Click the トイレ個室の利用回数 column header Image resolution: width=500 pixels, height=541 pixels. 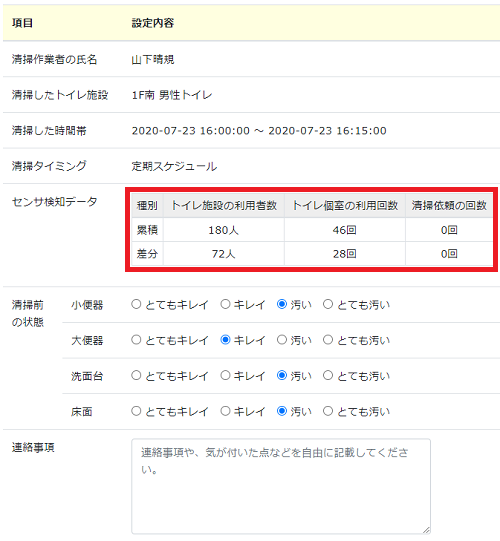point(345,206)
